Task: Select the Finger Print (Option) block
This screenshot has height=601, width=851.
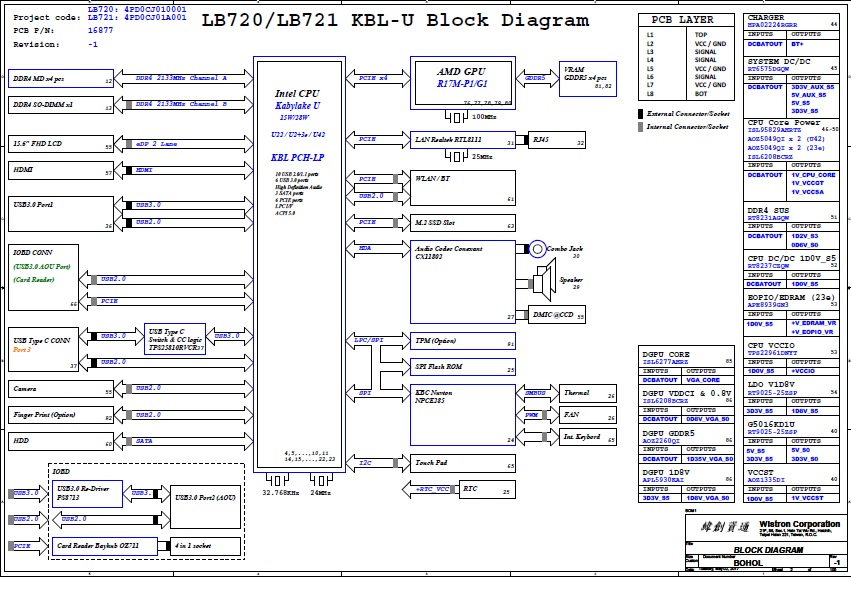Action: click(x=61, y=415)
